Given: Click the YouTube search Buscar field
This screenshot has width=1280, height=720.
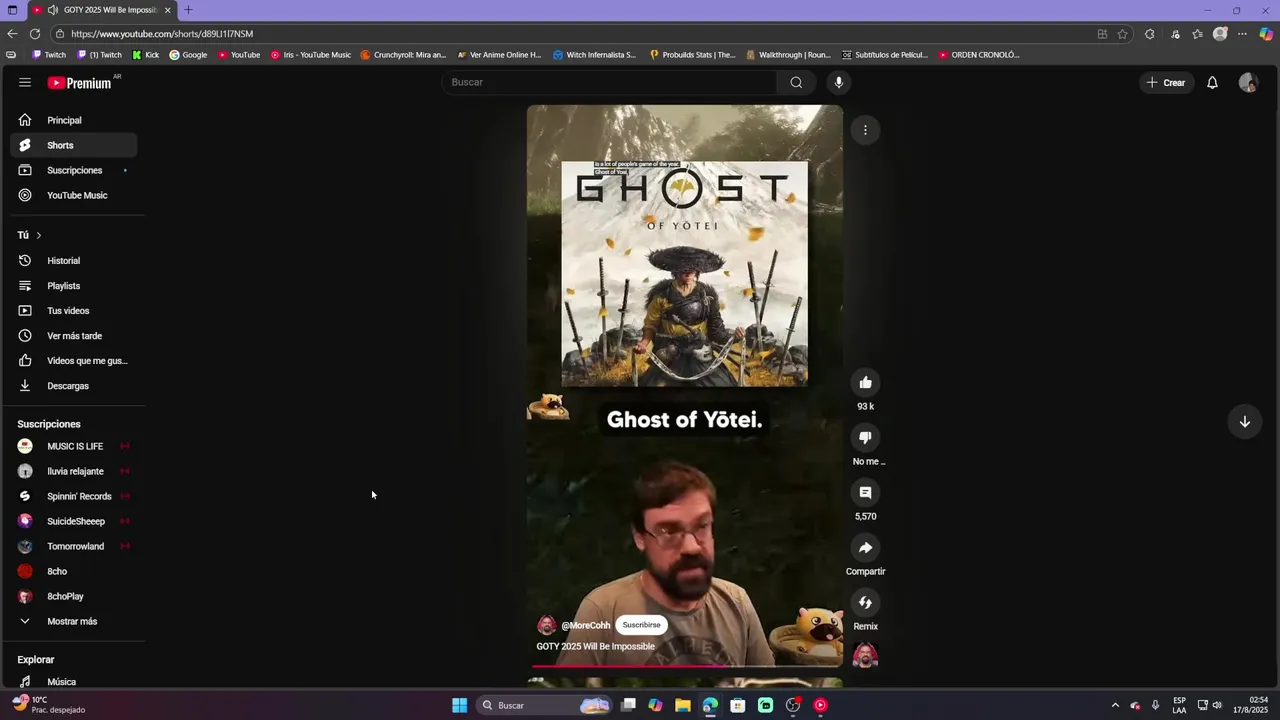Looking at the screenshot, I should pos(609,83).
